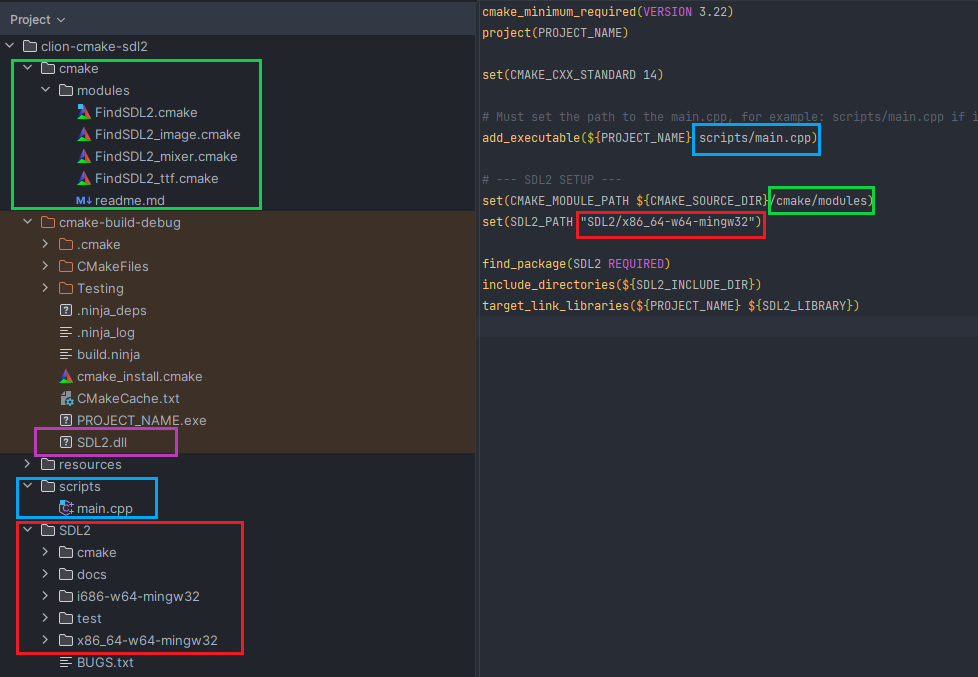Click the SDL2.dll unknown-file icon

66,442
